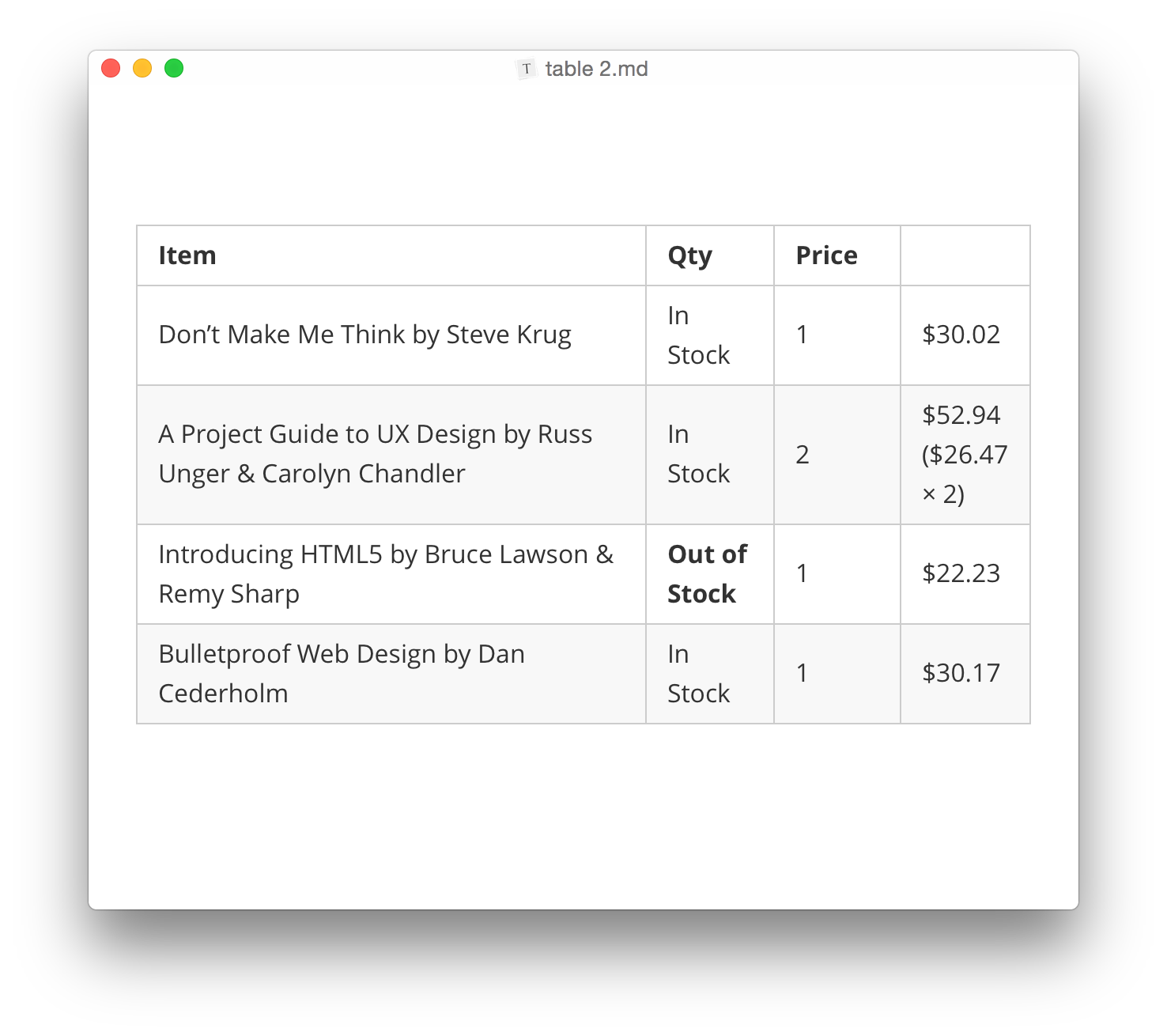
Task: Click the quantity 2 cell
Action: click(x=803, y=455)
